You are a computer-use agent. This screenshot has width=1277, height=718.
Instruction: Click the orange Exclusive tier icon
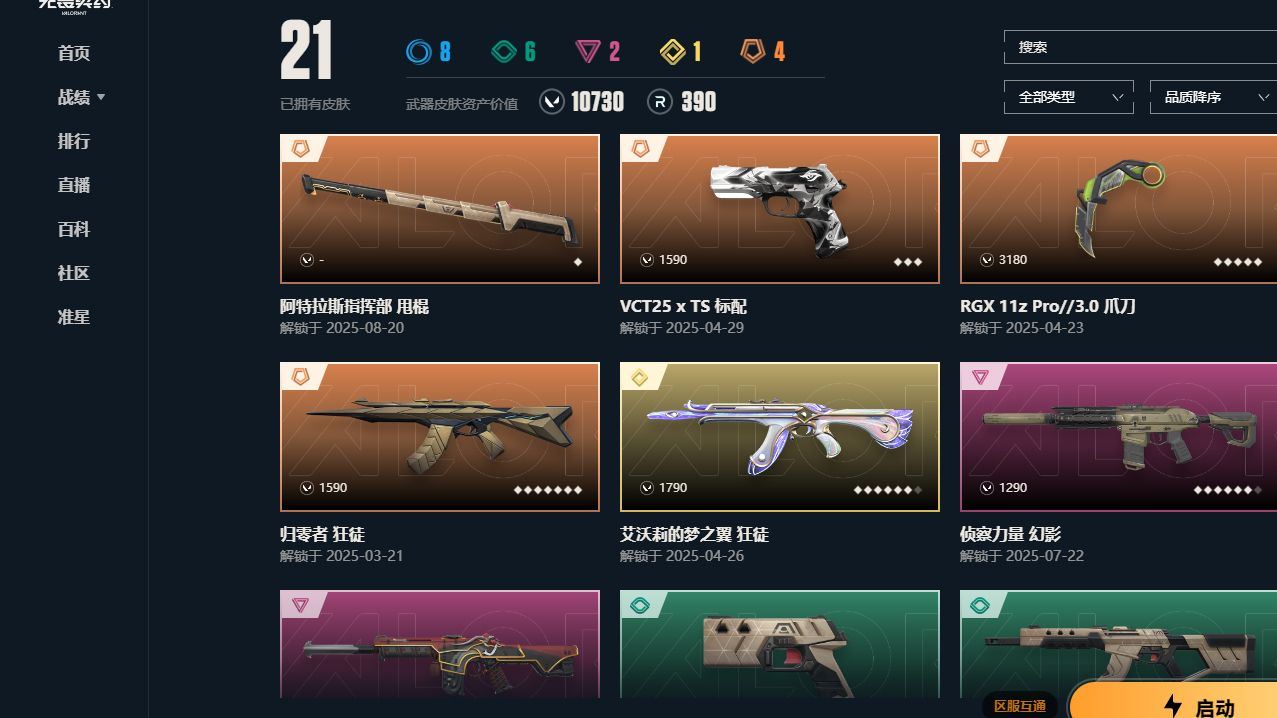click(753, 51)
